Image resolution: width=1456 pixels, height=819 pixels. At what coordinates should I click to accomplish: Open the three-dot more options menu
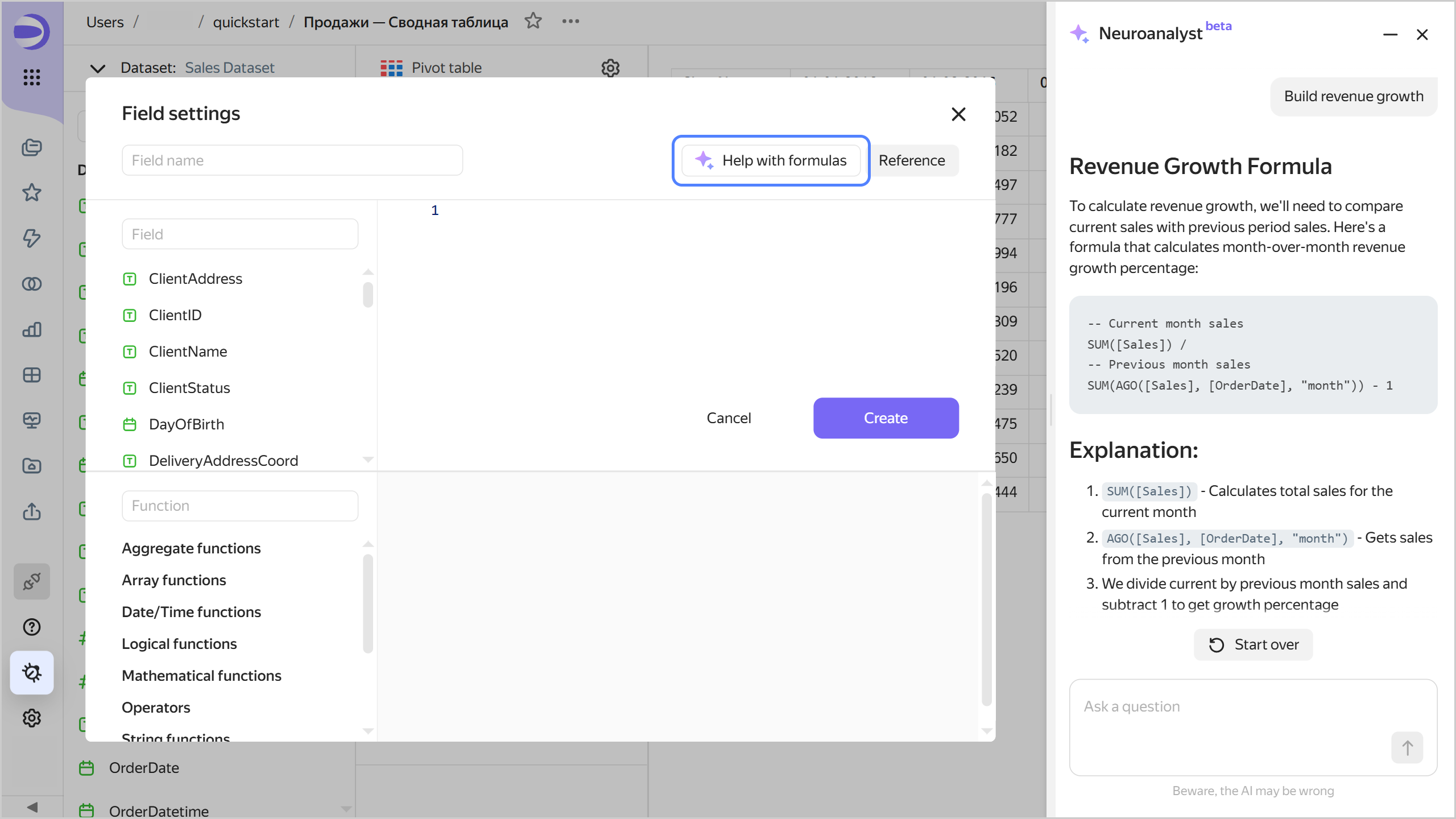[570, 22]
